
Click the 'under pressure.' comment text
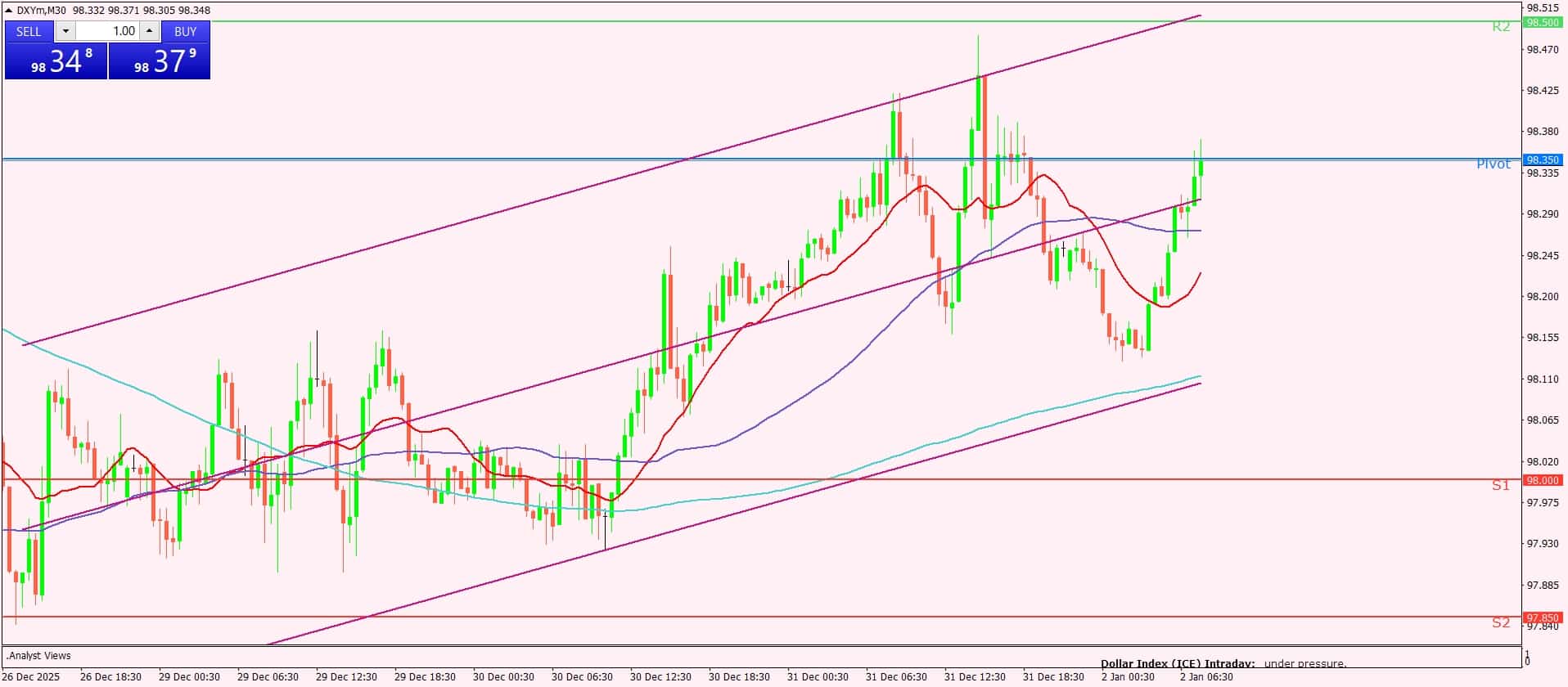1305,664
